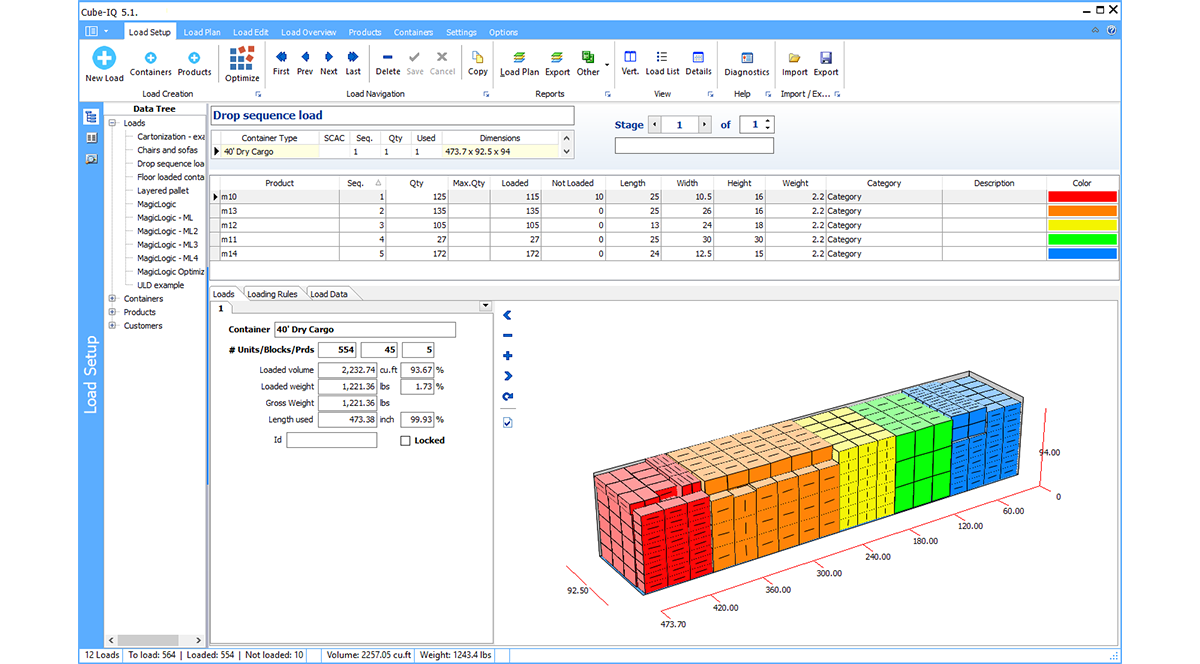
Task: Click the load name field 'Drop sequence load'
Action: click(392, 116)
